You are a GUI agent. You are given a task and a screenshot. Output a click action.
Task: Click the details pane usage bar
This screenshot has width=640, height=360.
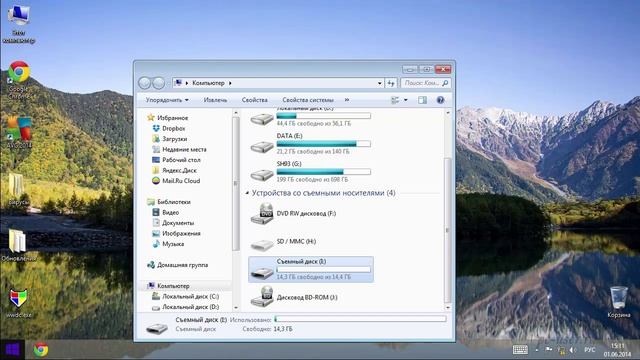(360, 319)
